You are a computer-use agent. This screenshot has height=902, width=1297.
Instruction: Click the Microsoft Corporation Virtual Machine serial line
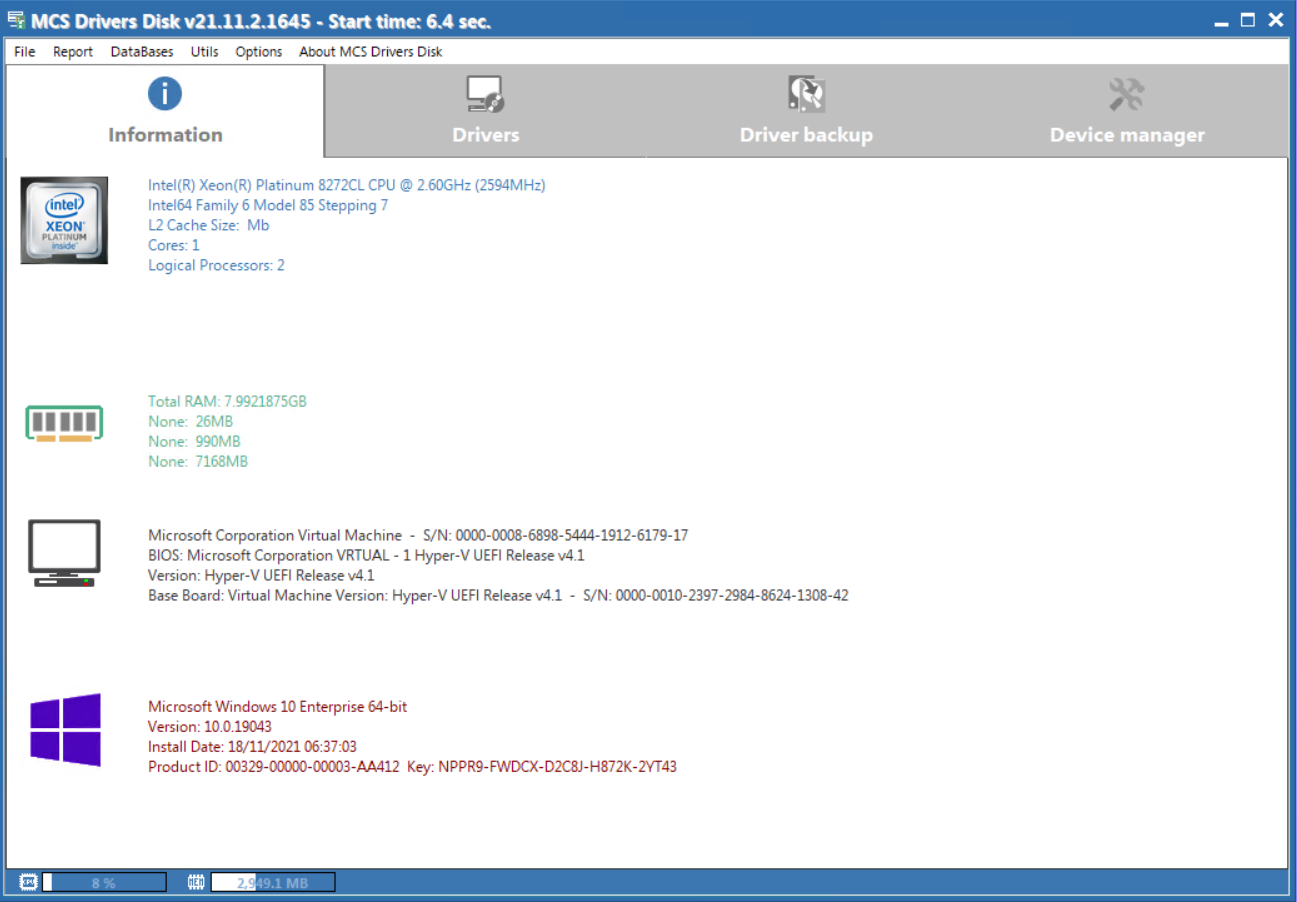(x=418, y=535)
